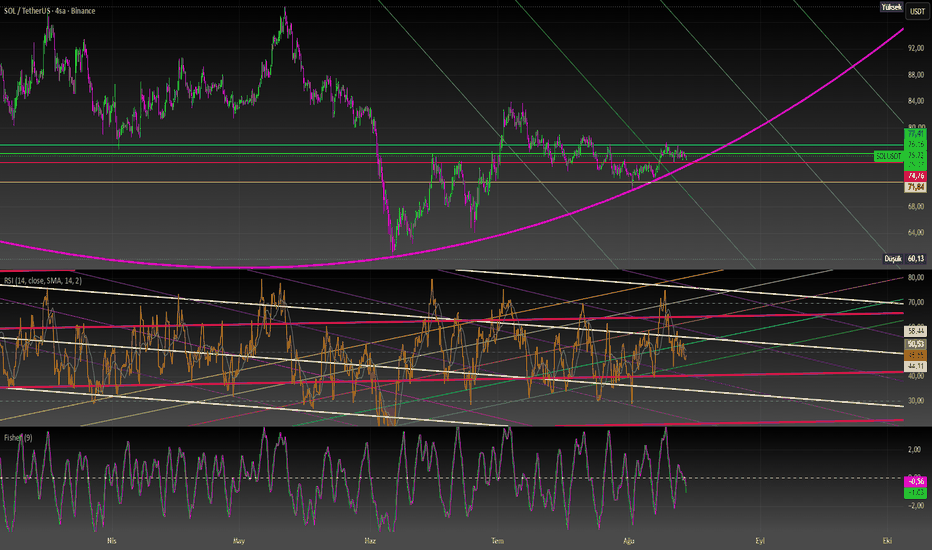Select the green 77,41 price tag
The image size is (932, 550).
pos(915,134)
